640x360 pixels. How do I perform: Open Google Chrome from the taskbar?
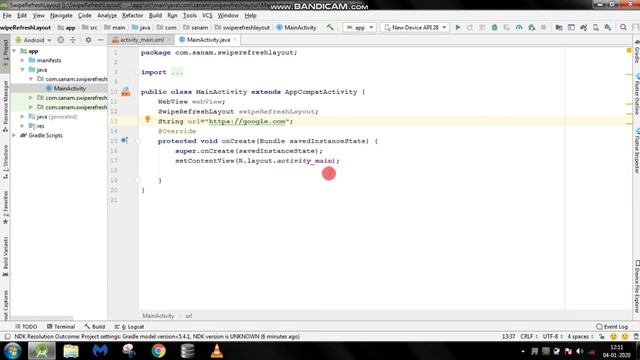158,351
